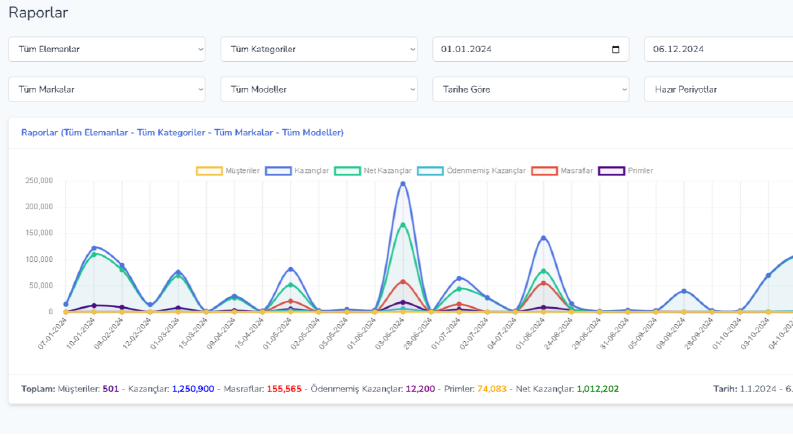Viewport: 793px width, 446px height.
Task: Click the 07-01-2024 x-axis label
Action: [x=52, y=334]
